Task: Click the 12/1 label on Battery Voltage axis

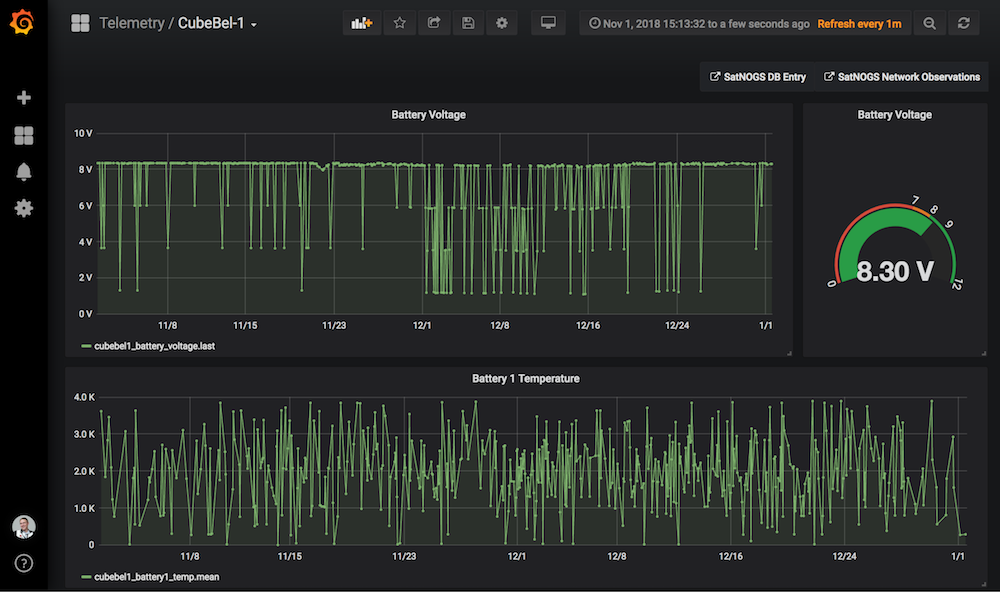Action: coord(422,325)
